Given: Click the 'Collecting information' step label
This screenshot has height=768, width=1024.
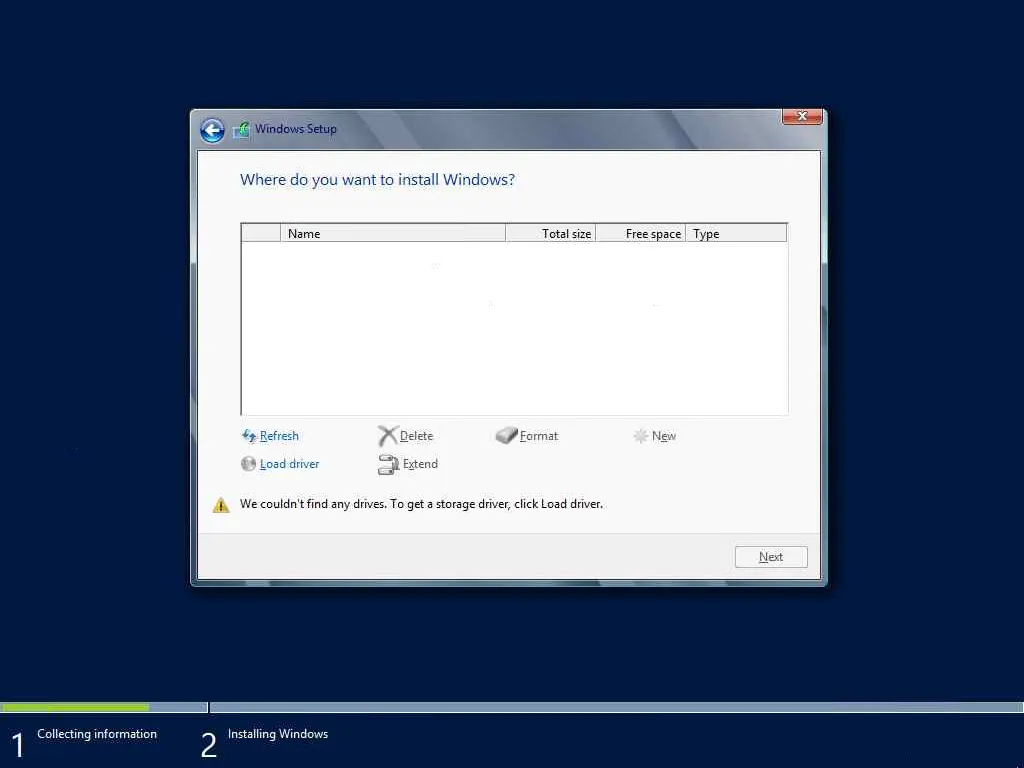Looking at the screenshot, I should 97,734.
